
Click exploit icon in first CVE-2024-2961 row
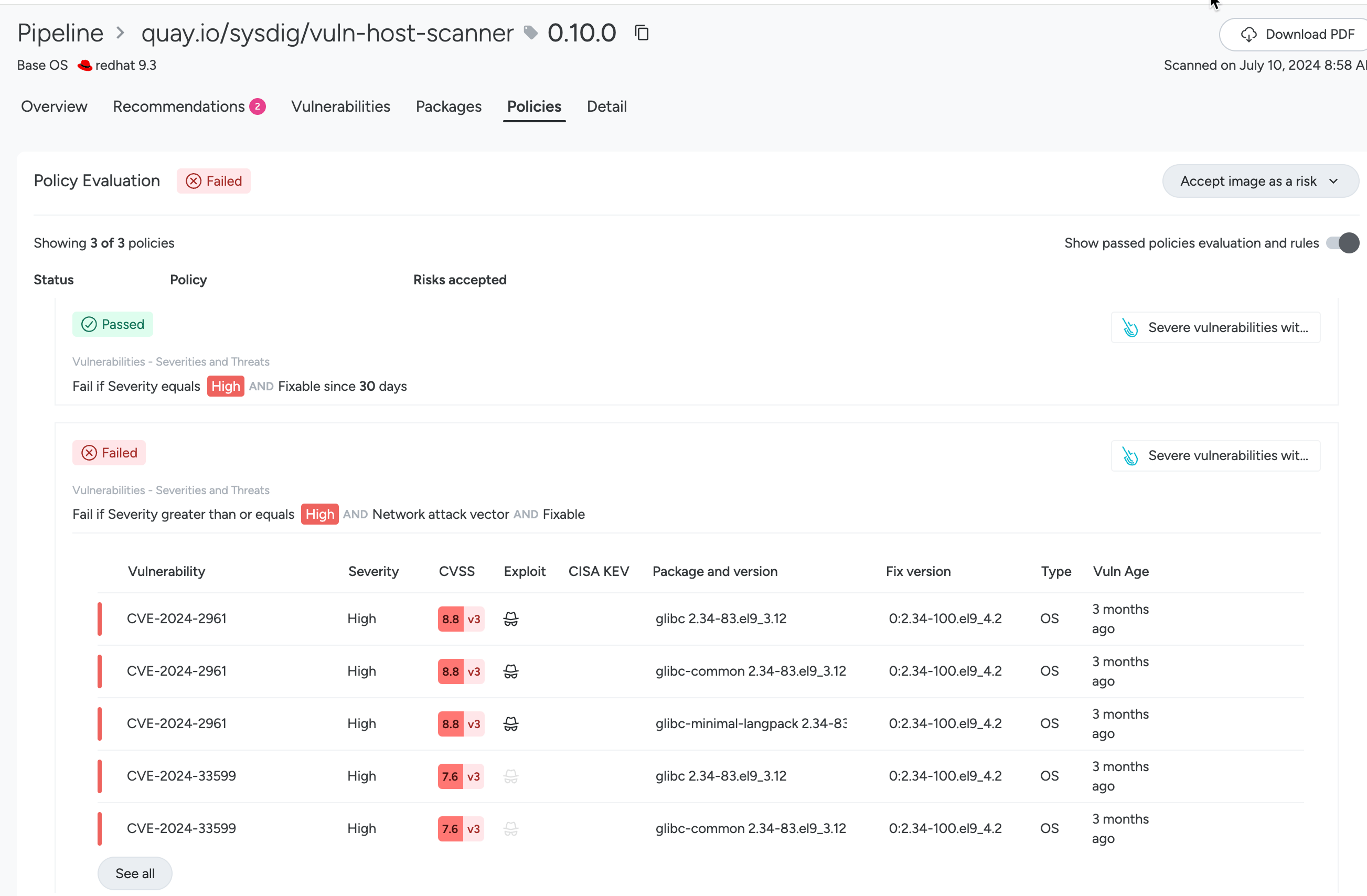pos(510,618)
